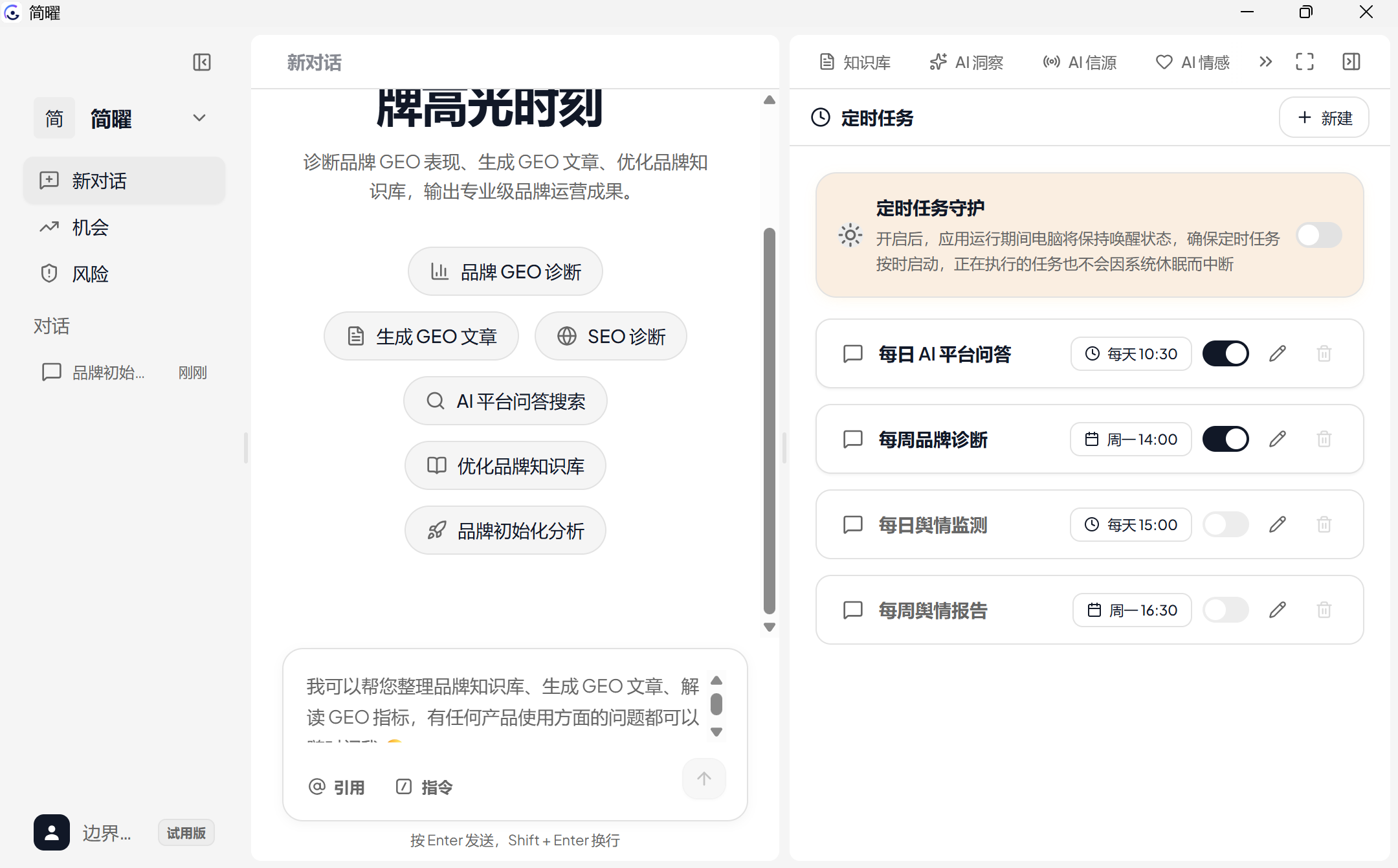This screenshot has height=868, width=1398.
Task: Open 新对话 in the sidebar
Action: 124,181
